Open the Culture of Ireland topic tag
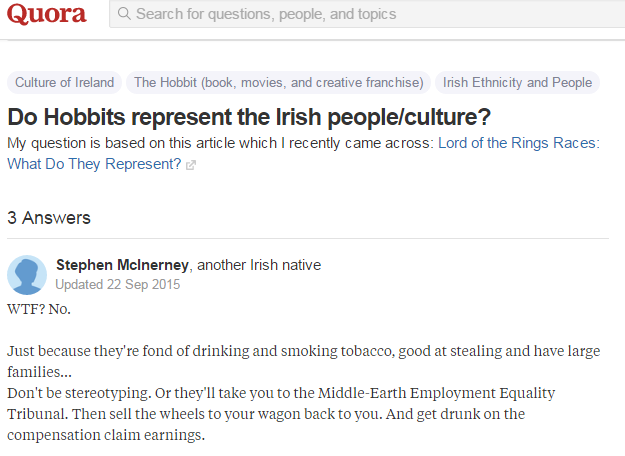Screen dimensions: 625x456 [65, 83]
